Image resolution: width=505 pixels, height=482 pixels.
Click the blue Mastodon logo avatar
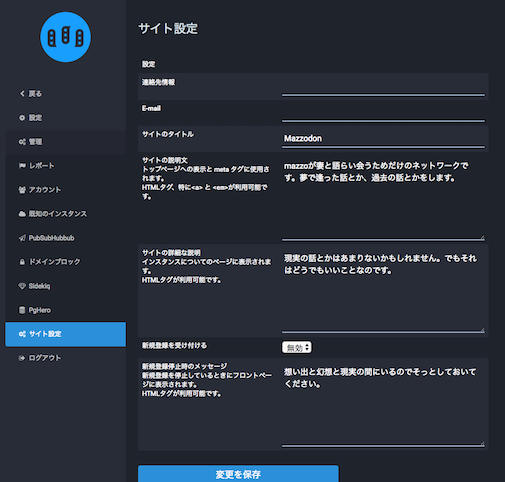pyautogui.click(x=65, y=37)
